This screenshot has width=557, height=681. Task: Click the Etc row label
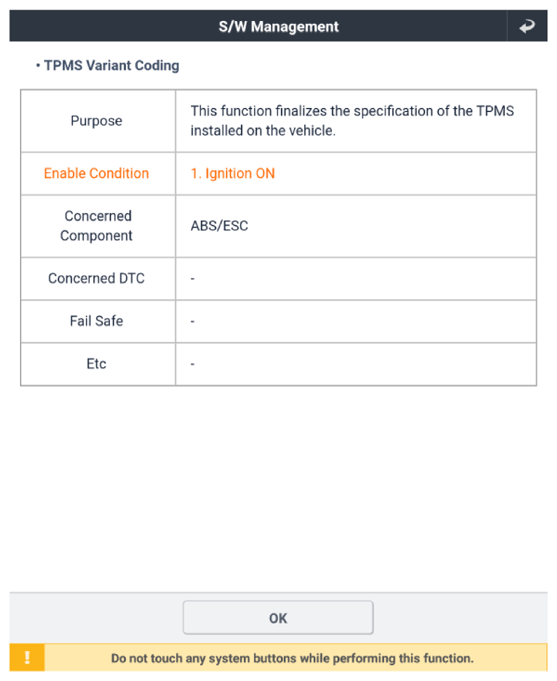(96, 364)
